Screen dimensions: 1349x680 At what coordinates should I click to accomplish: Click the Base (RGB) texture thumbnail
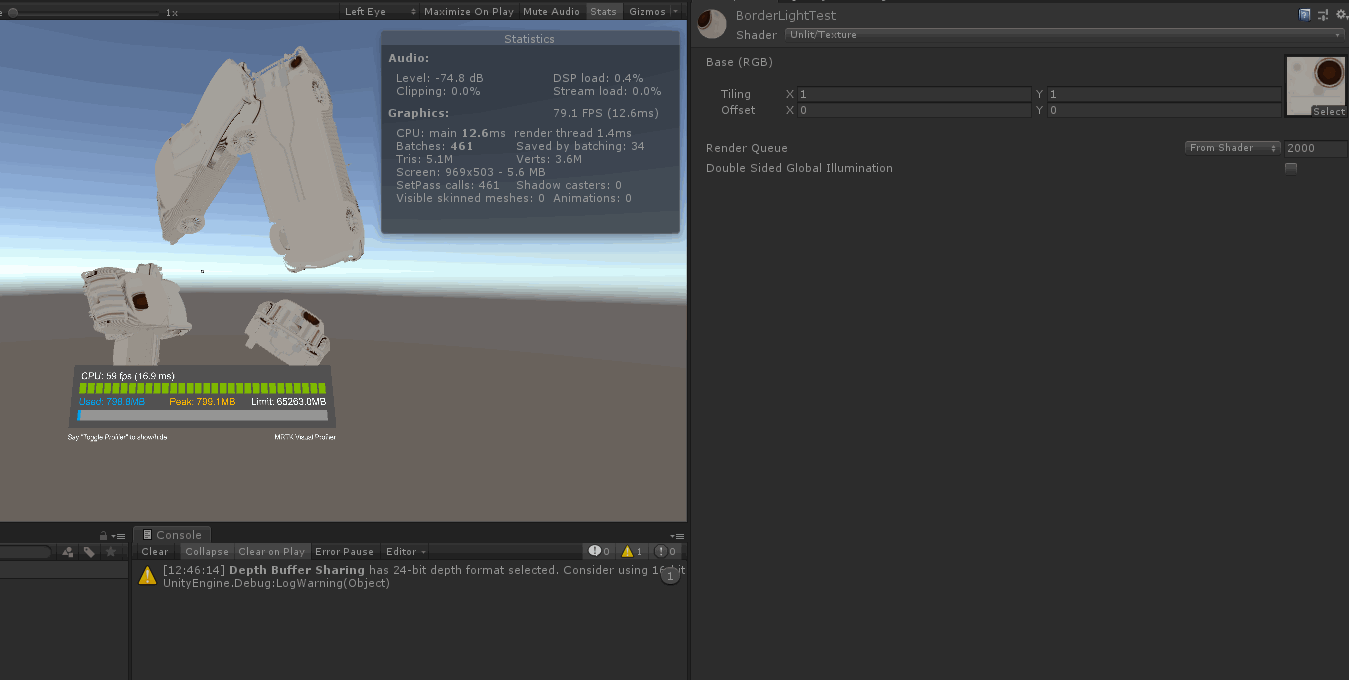click(1315, 86)
